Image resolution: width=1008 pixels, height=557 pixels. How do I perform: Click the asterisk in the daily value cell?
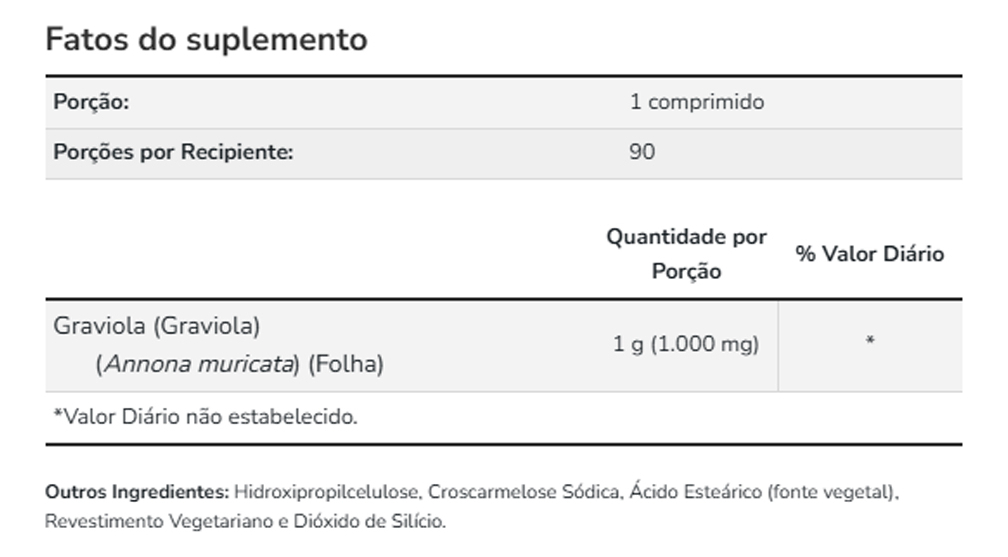point(870,343)
